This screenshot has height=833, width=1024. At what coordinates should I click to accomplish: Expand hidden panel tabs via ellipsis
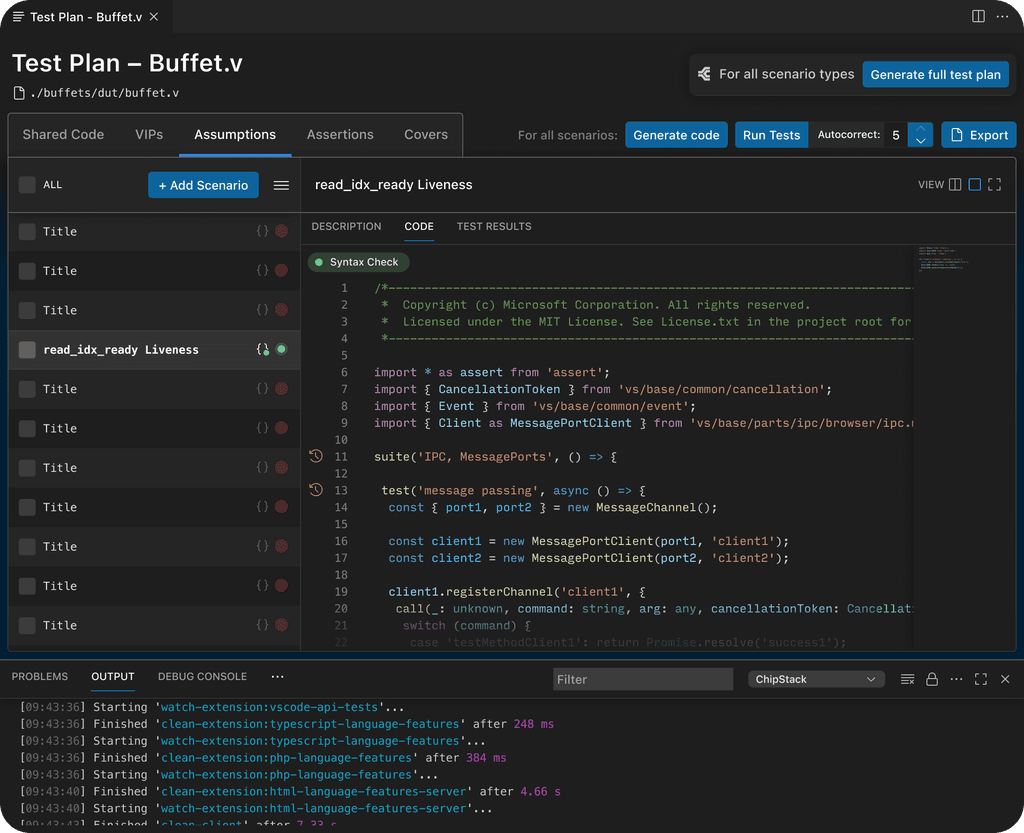[x=277, y=677]
